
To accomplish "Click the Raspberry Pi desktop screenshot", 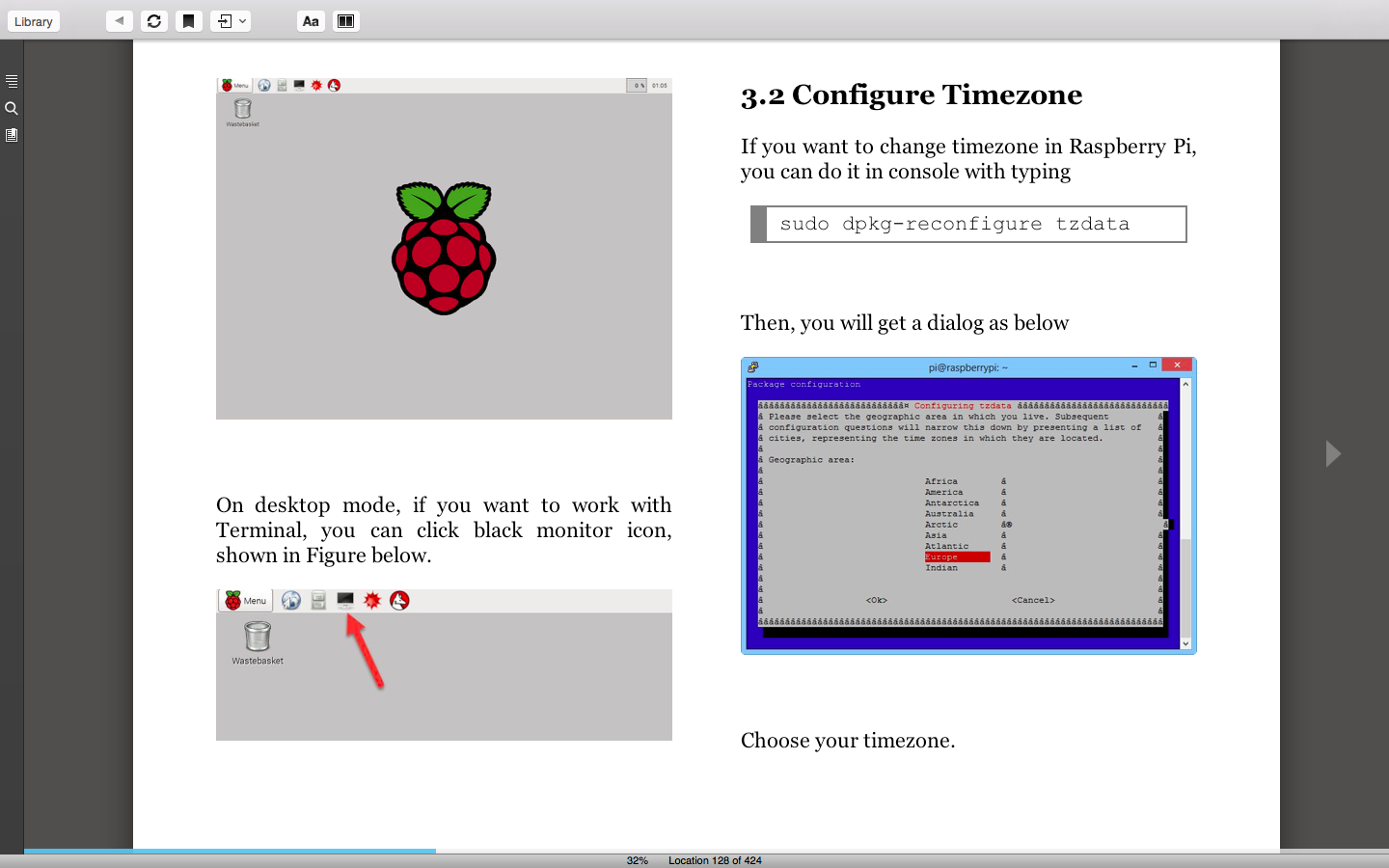I will [444, 249].
